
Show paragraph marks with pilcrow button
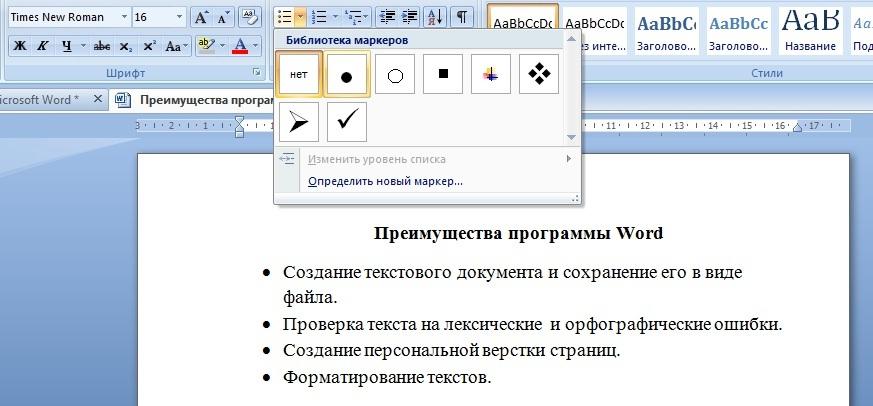pyautogui.click(x=462, y=17)
